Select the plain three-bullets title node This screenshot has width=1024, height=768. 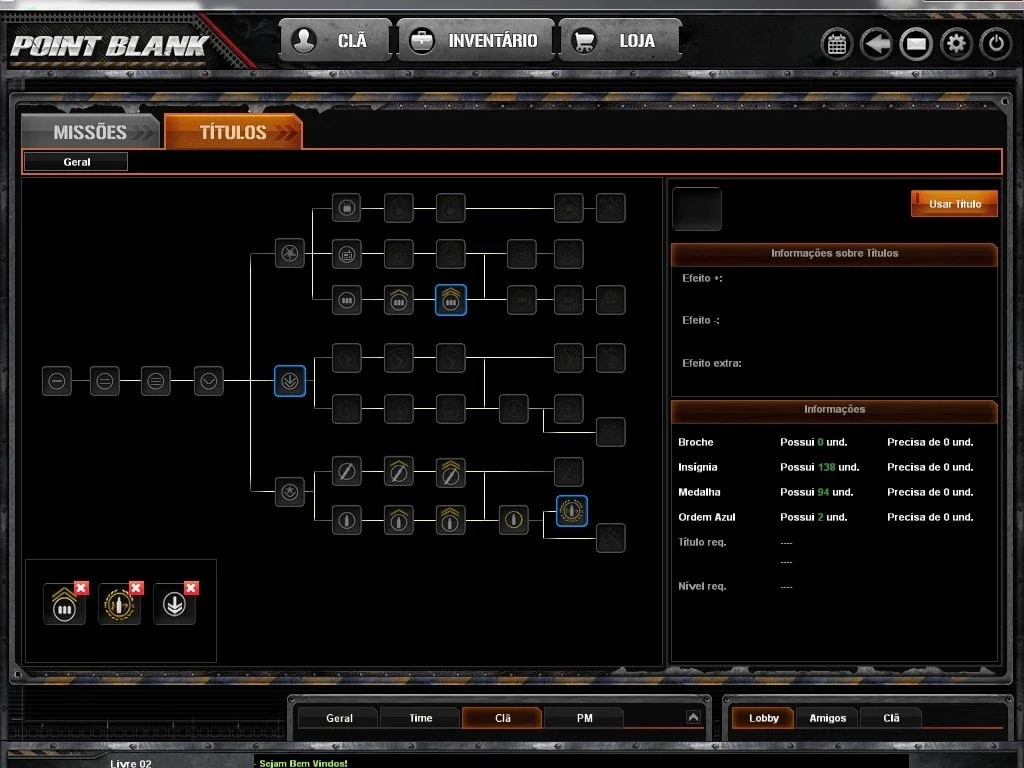click(x=347, y=300)
